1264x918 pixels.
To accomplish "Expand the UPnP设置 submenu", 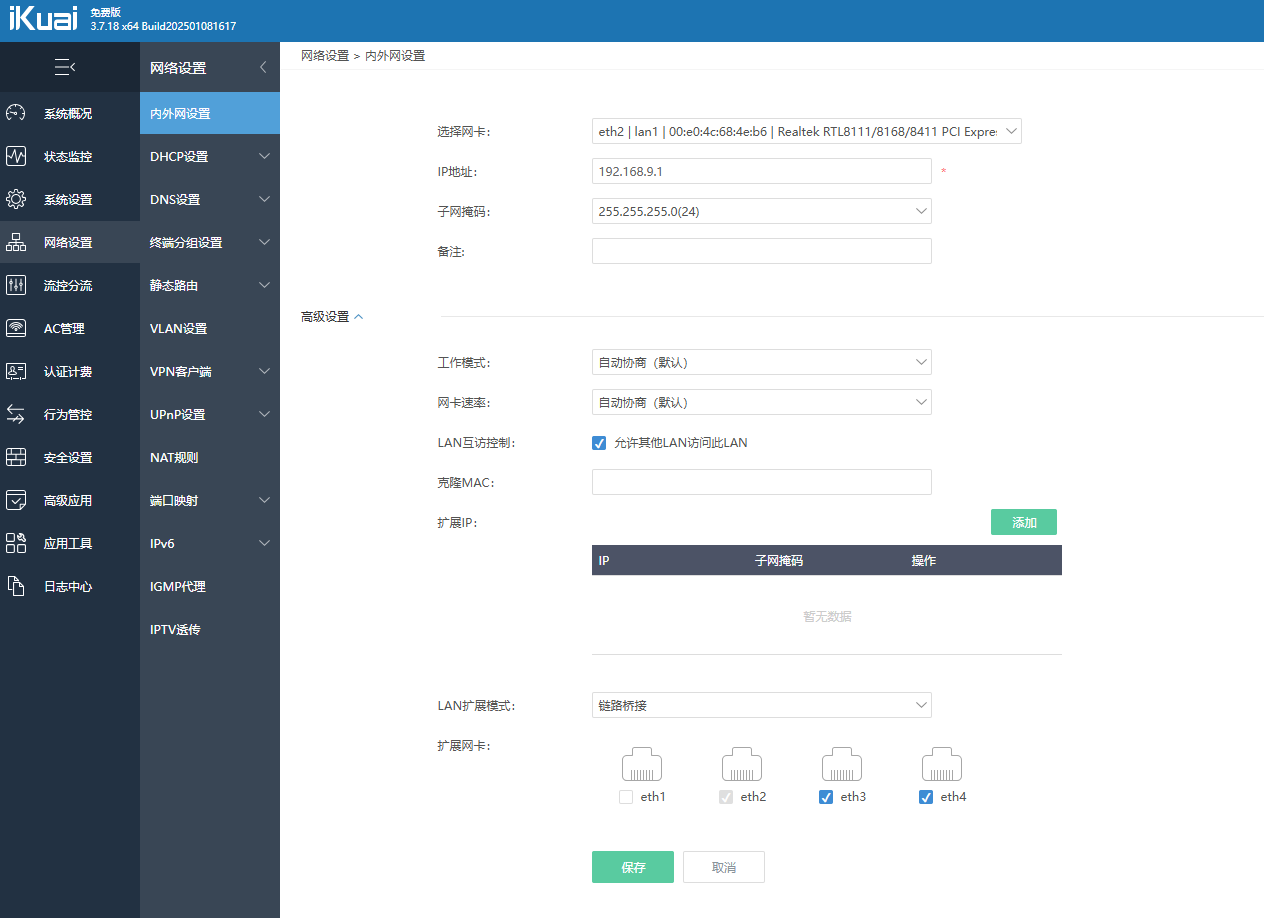I will 210,414.
